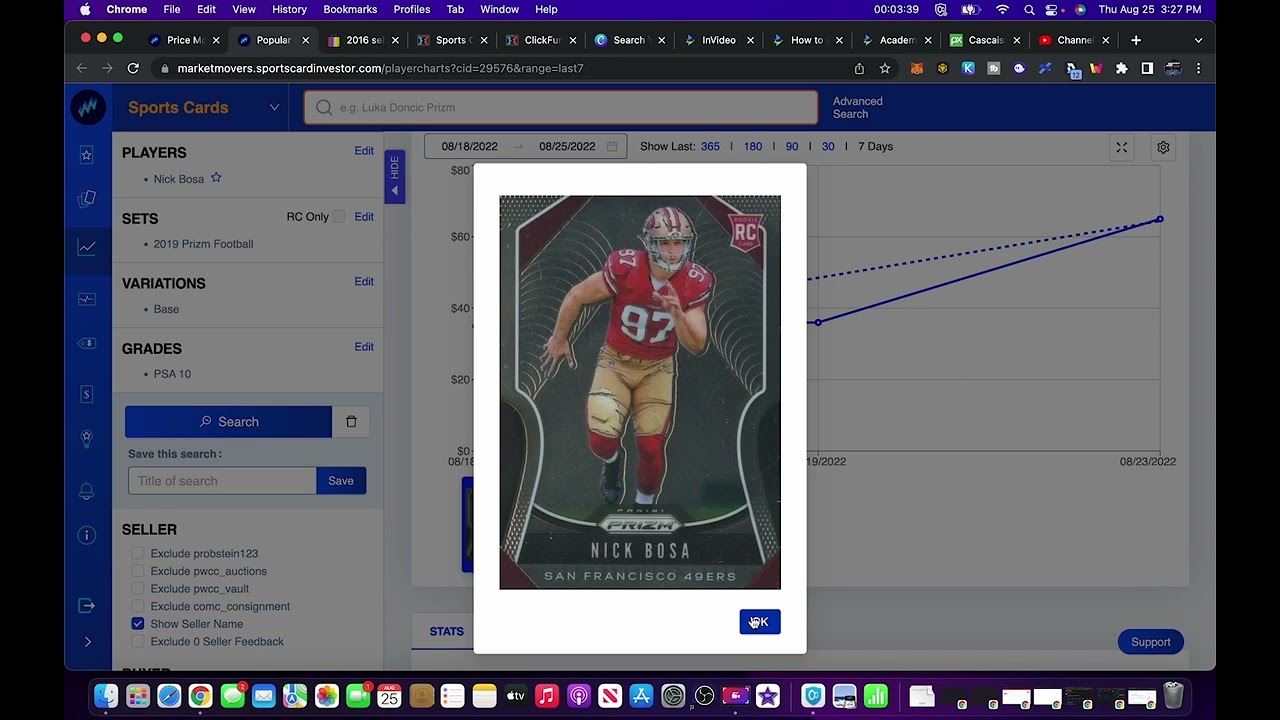Edit the VARIATIONS filter
The height and width of the screenshot is (720, 1280).
point(364,282)
